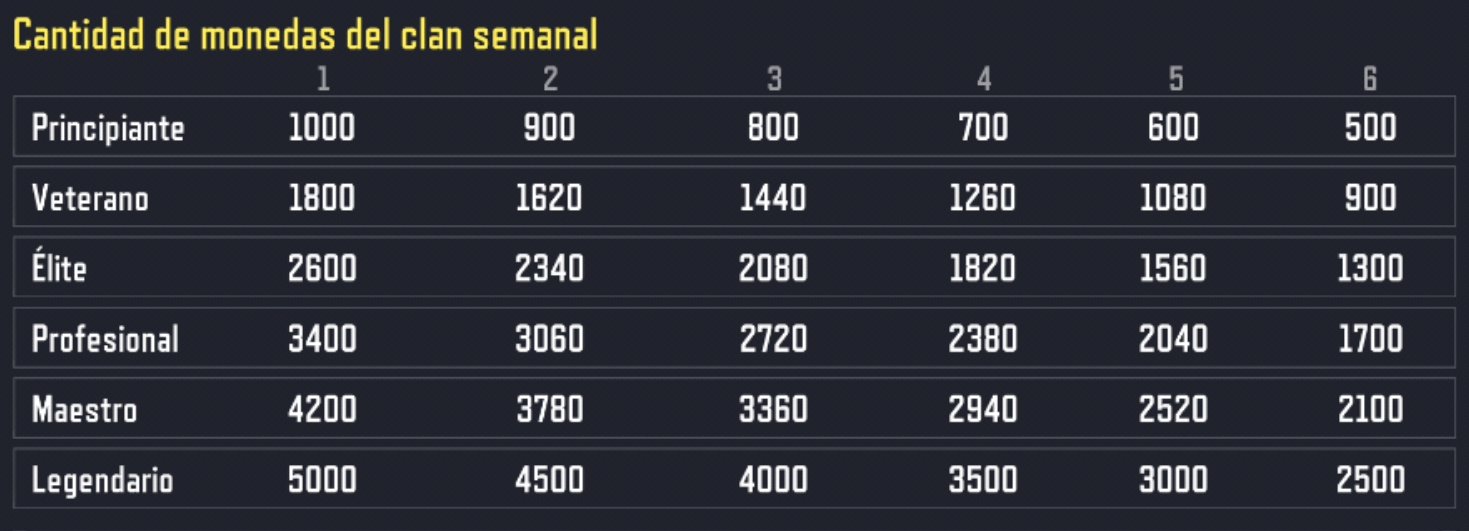Click the column 6 header
Viewport: 1469px width, 531px height.
(1370, 79)
